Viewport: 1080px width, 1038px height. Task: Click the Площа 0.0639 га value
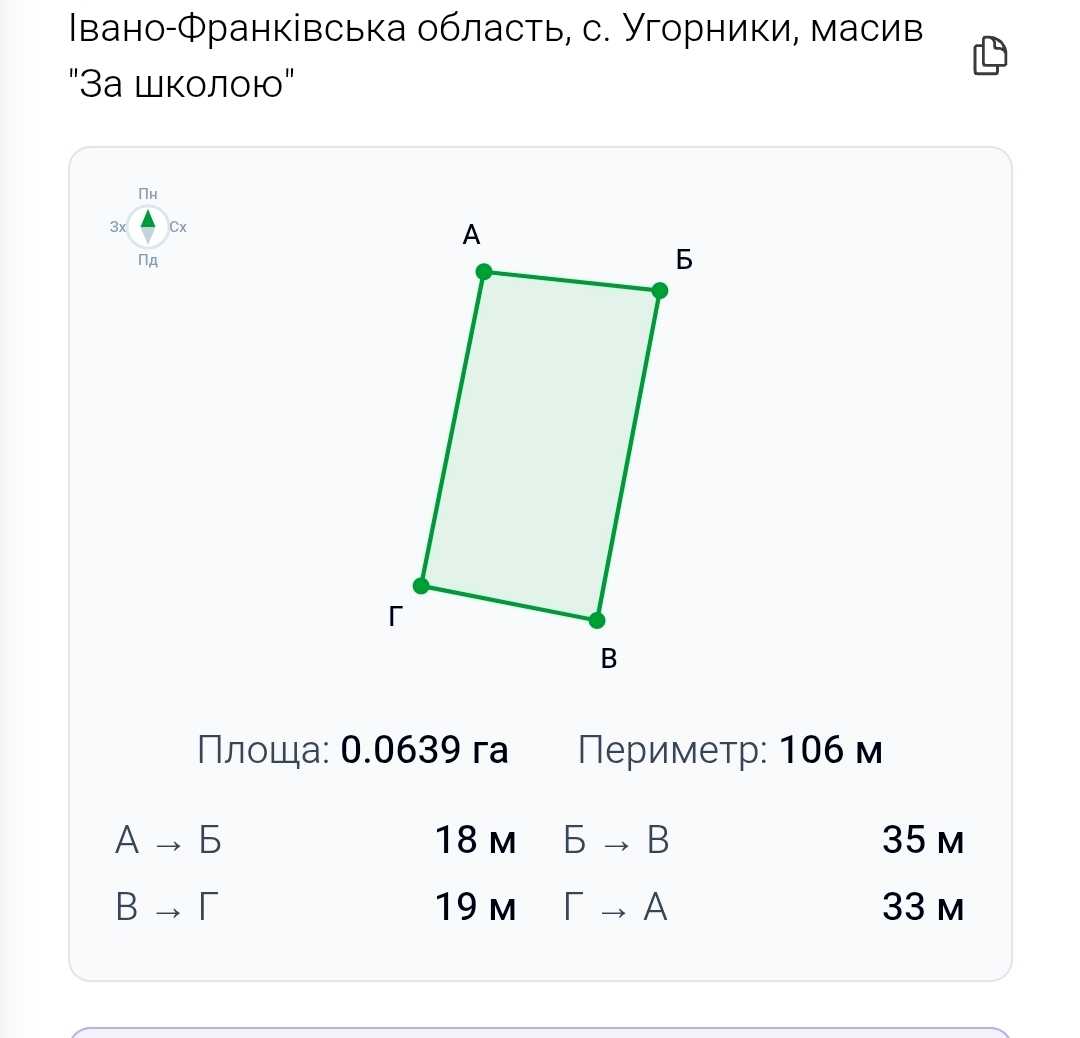[x=424, y=749]
